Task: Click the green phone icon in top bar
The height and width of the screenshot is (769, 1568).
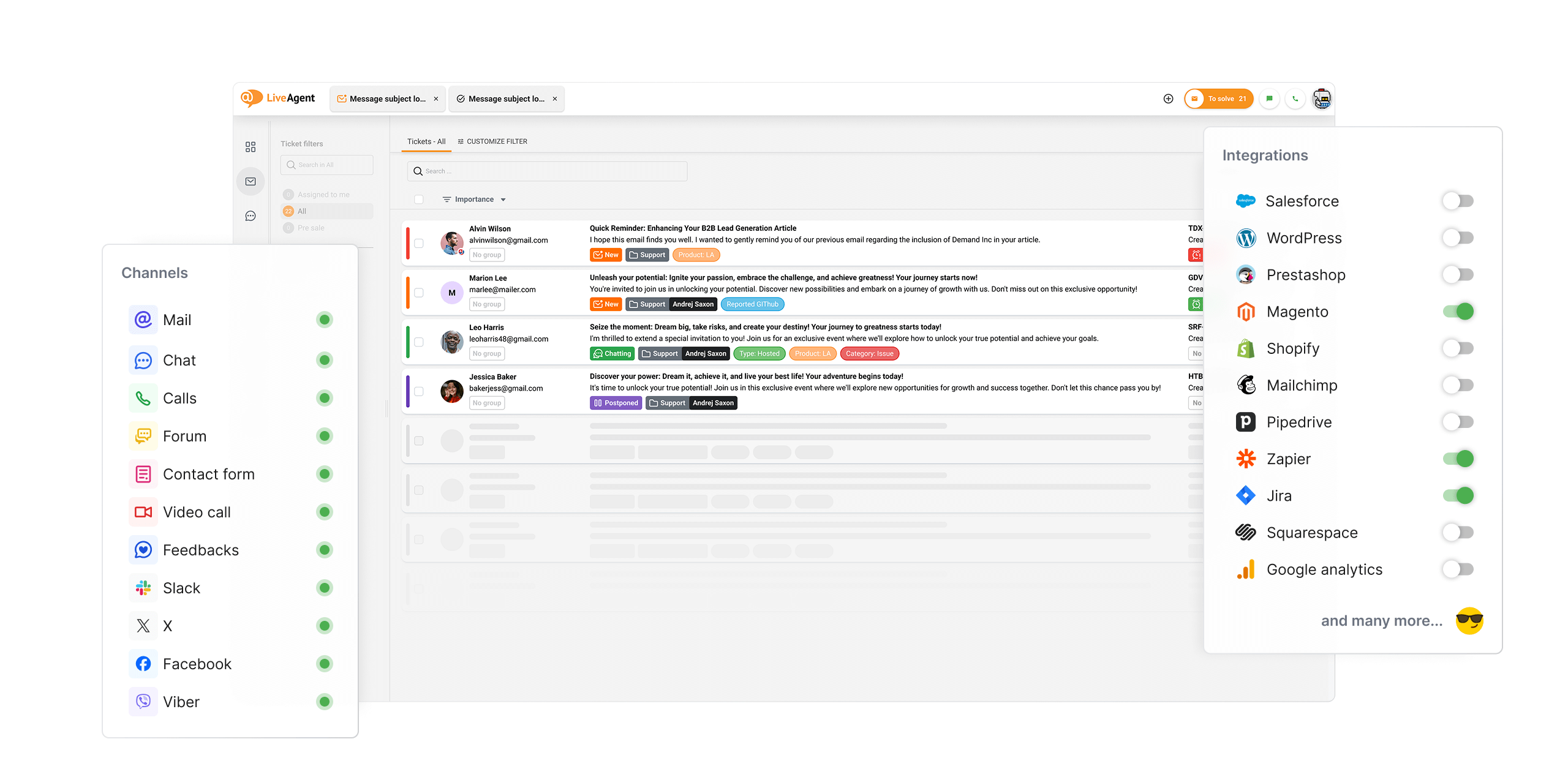Action: coord(1295,99)
